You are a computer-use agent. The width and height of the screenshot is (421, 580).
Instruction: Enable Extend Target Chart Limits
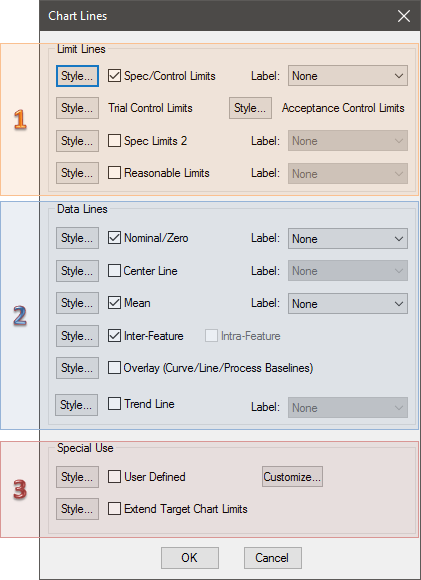point(114,509)
